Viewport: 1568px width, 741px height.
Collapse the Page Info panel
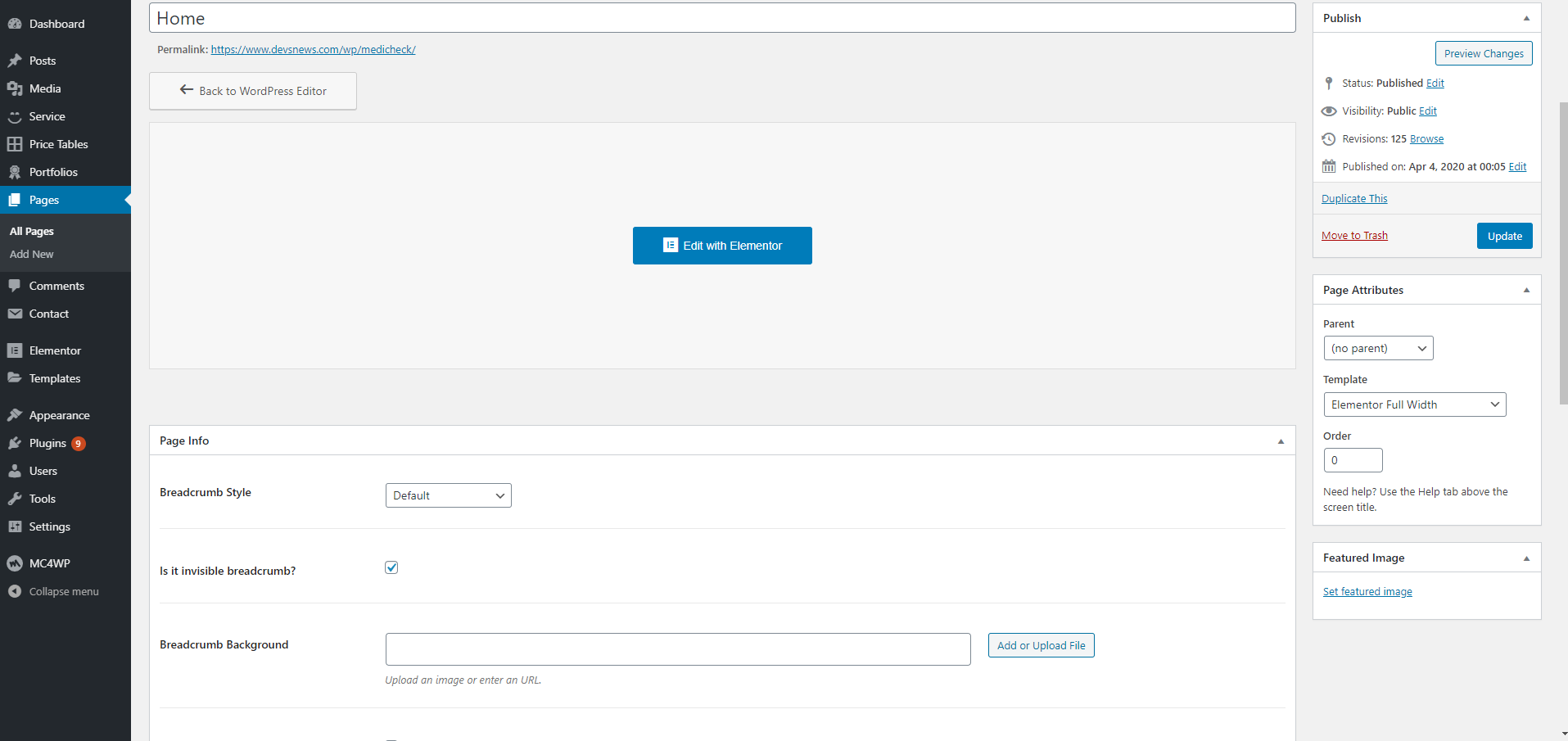(x=1281, y=441)
